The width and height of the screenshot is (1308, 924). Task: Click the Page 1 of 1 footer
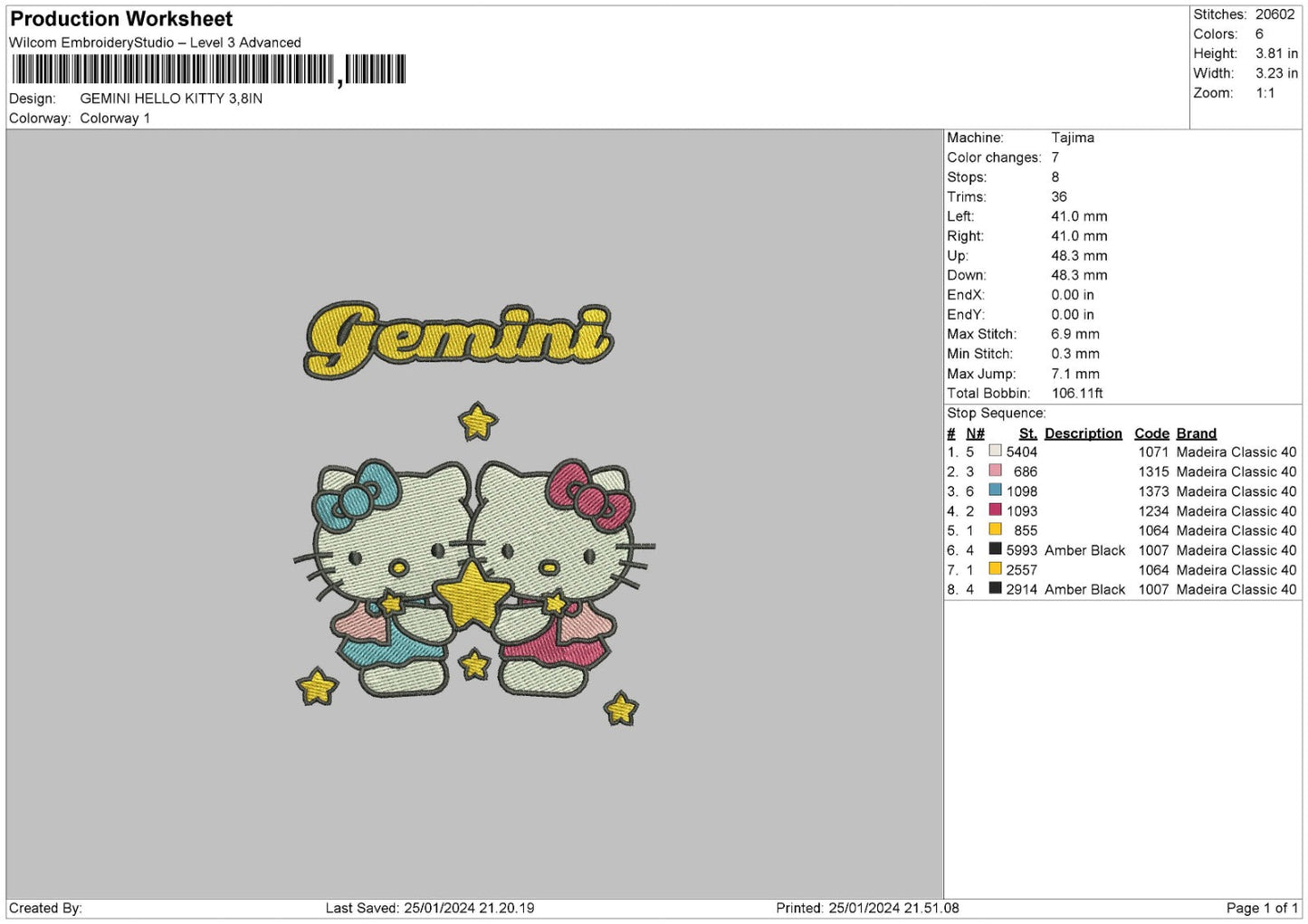click(x=1262, y=908)
